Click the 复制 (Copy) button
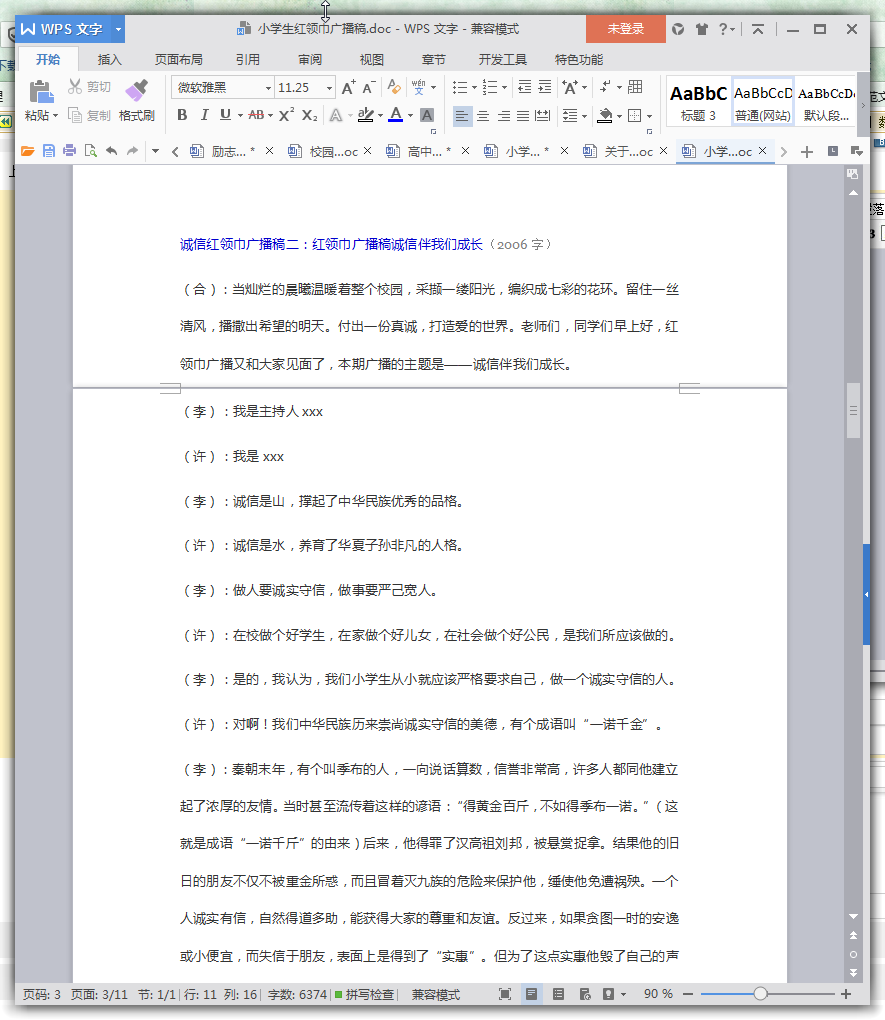 point(90,116)
